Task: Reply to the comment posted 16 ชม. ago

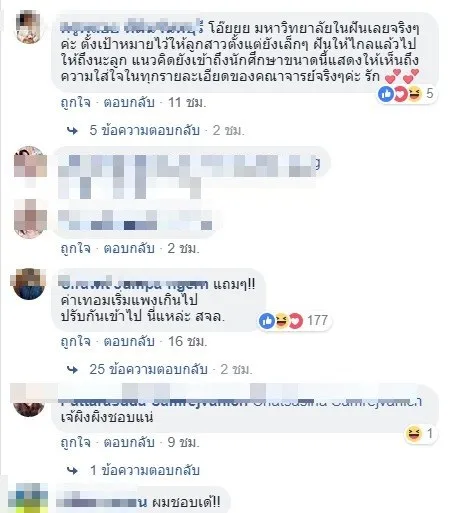Action: coord(129,341)
